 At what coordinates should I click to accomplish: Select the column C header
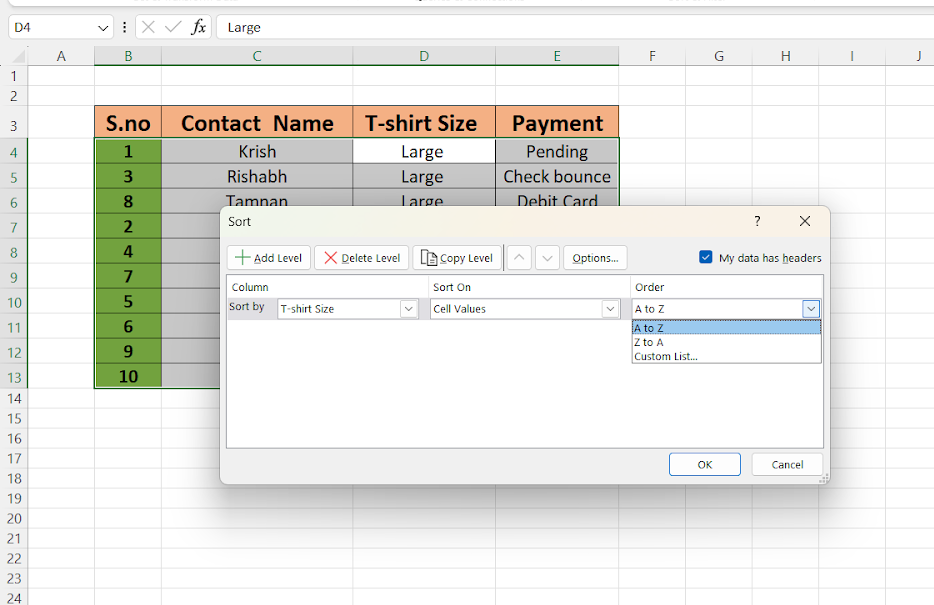[256, 56]
